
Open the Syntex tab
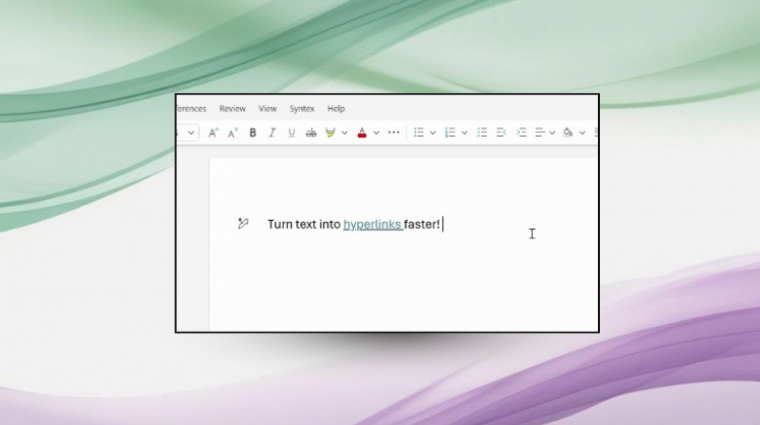[302, 109]
